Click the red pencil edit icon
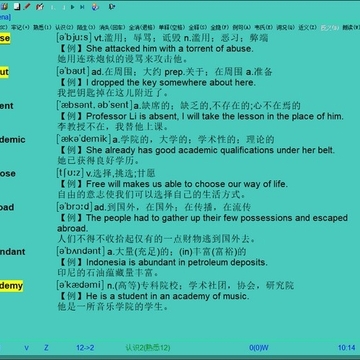The image size is (360, 360). tap(27, 6)
